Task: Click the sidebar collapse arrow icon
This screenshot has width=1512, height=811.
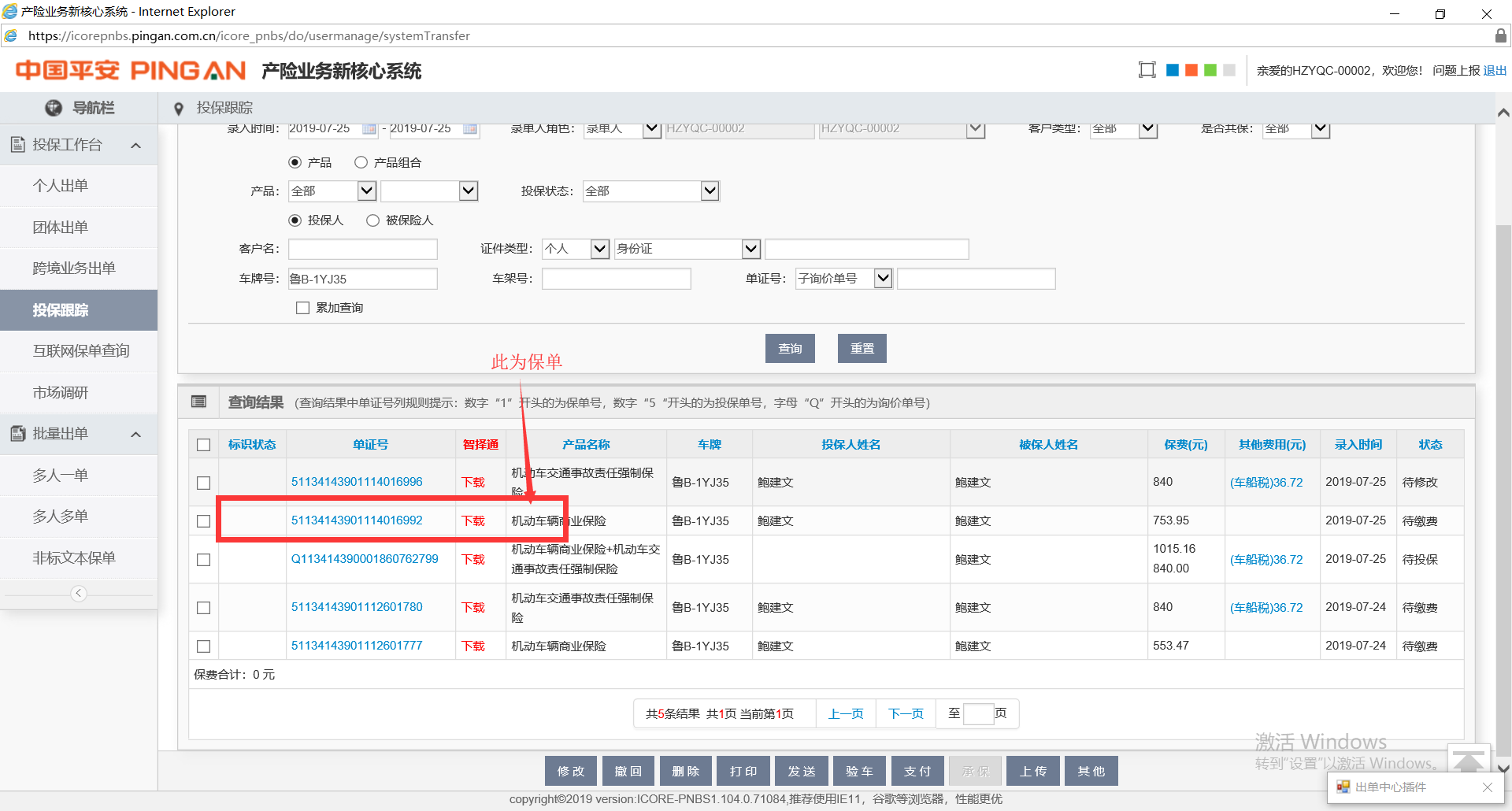Action: coord(79,594)
